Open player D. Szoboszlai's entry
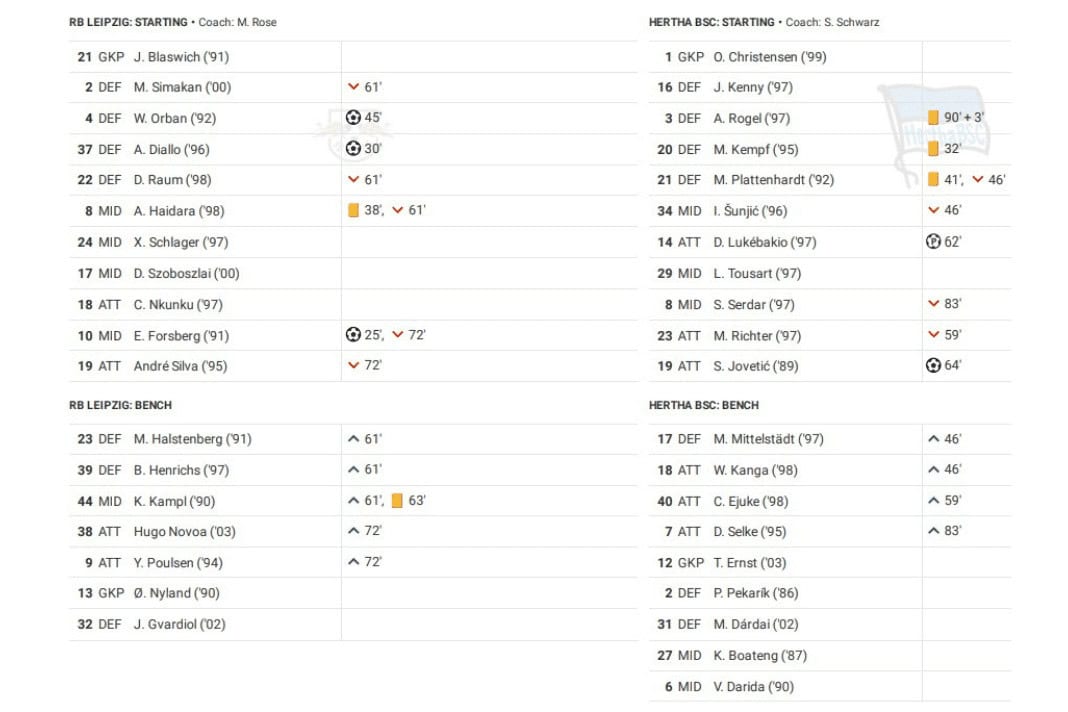The image size is (1068, 712). (x=187, y=273)
